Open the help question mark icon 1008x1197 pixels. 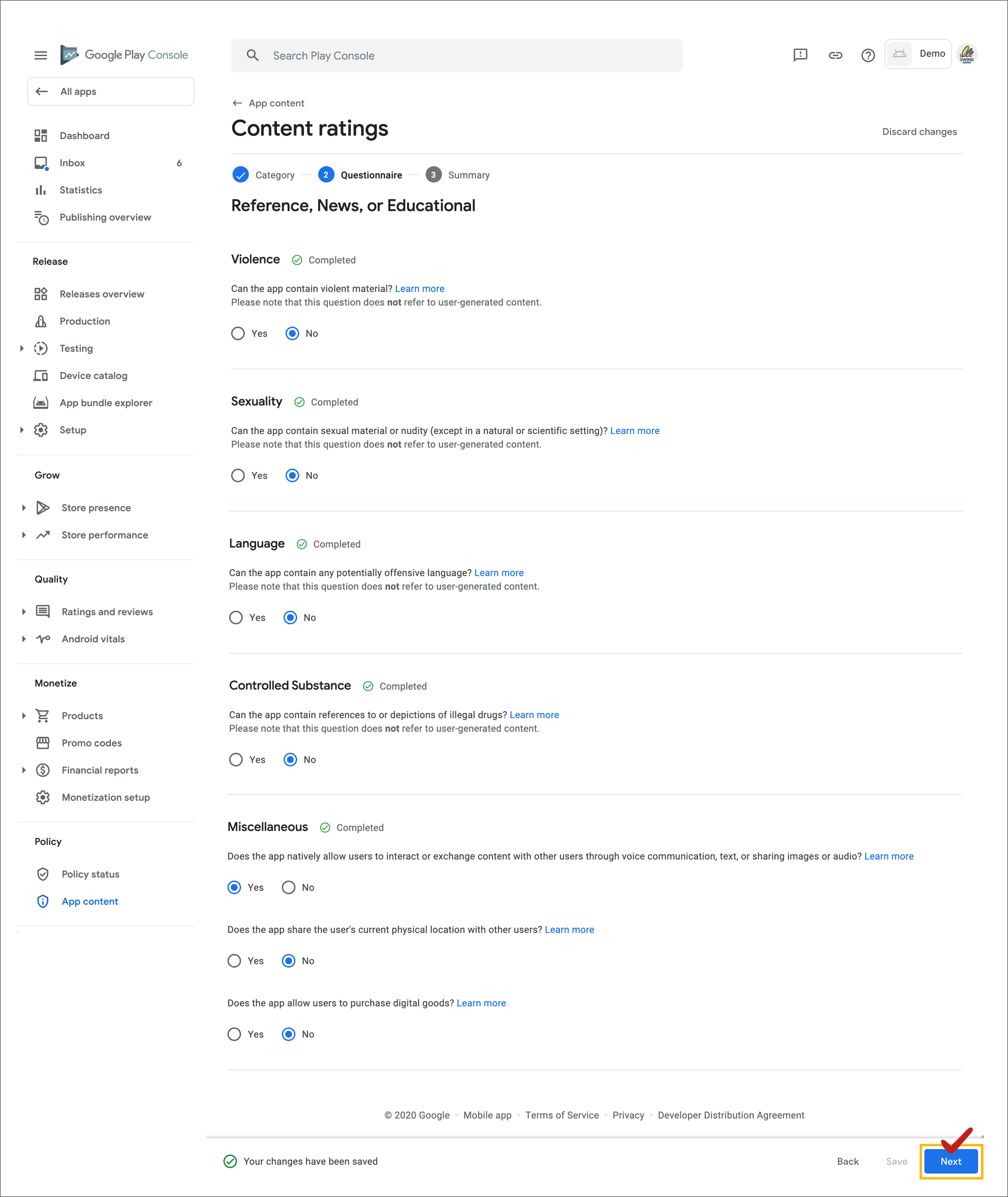(x=868, y=56)
